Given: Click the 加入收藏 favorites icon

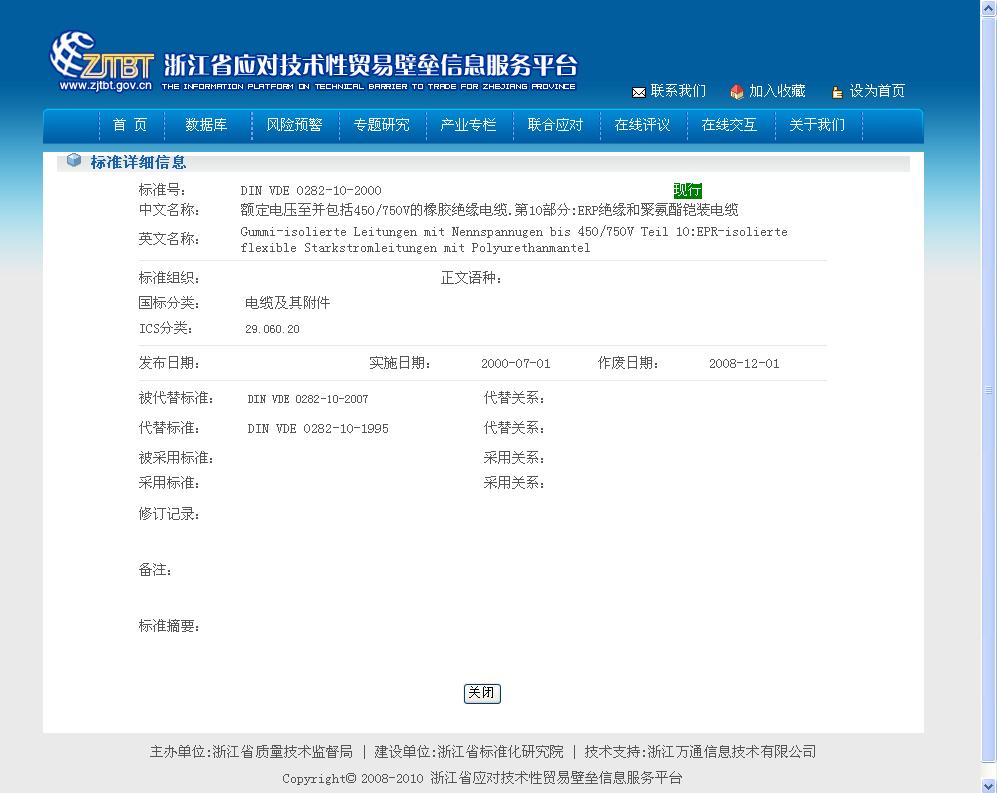Looking at the screenshot, I should 737,92.
